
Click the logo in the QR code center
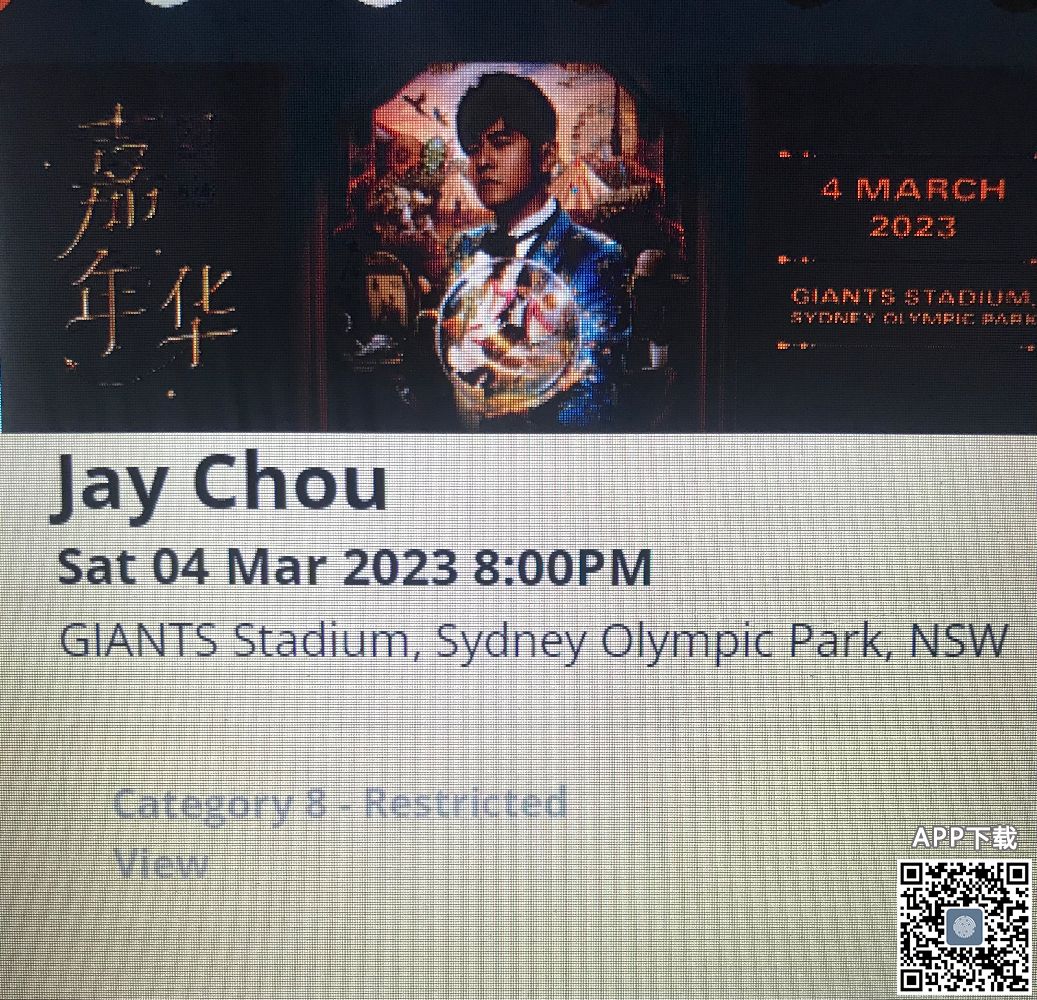tap(964, 927)
